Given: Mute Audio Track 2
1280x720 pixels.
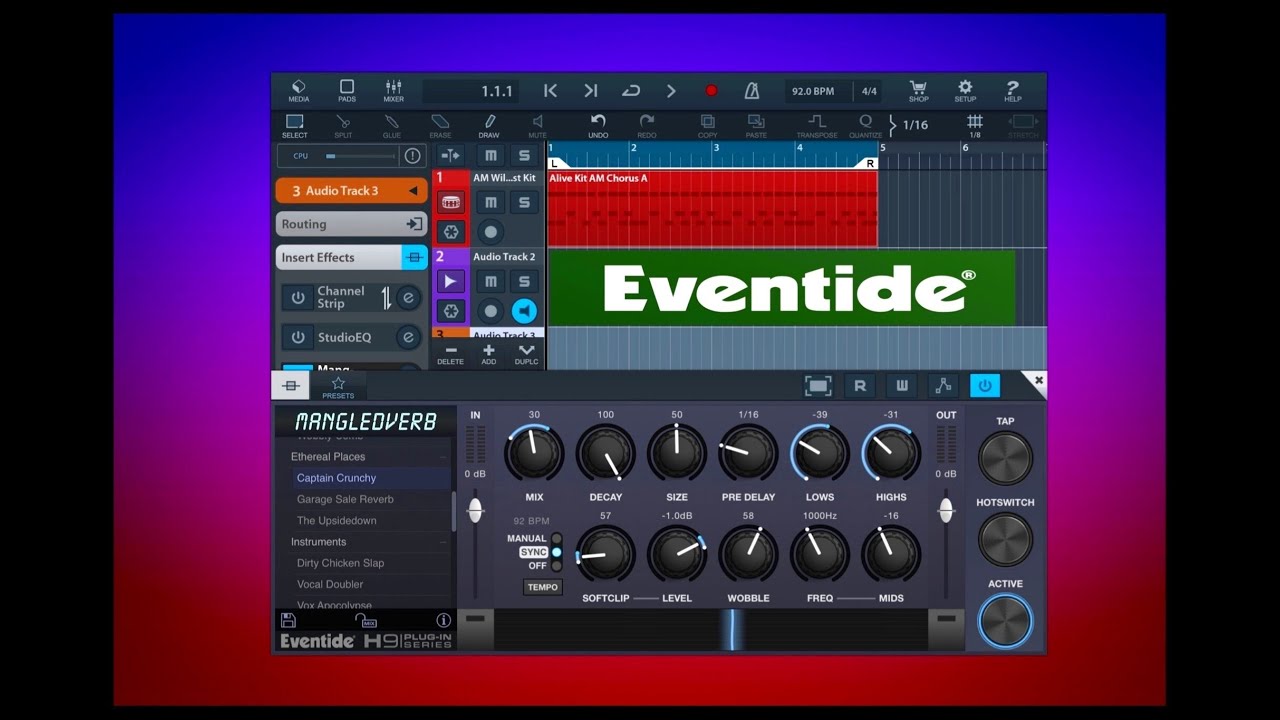Looking at the screenshot, I should click(490, 282).
